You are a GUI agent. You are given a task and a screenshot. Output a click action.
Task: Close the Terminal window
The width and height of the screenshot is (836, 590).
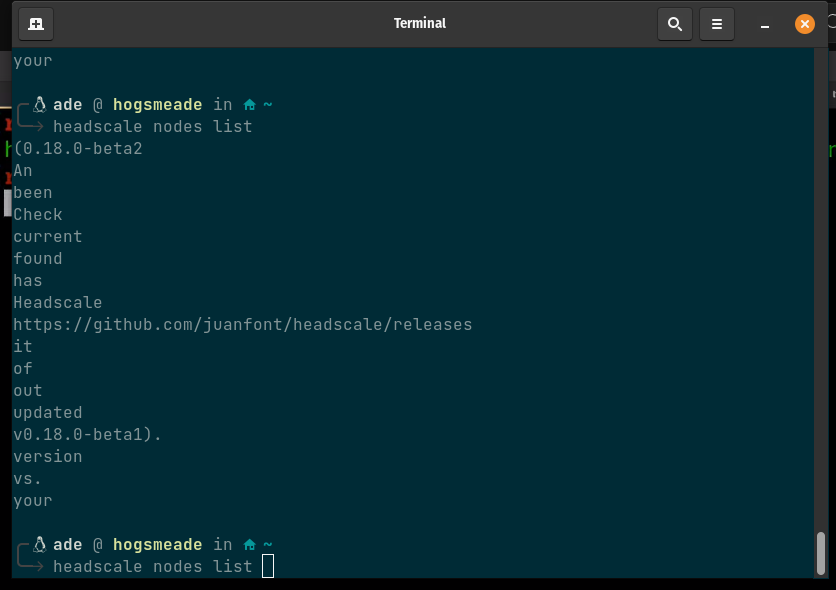(x=805, y=24)
